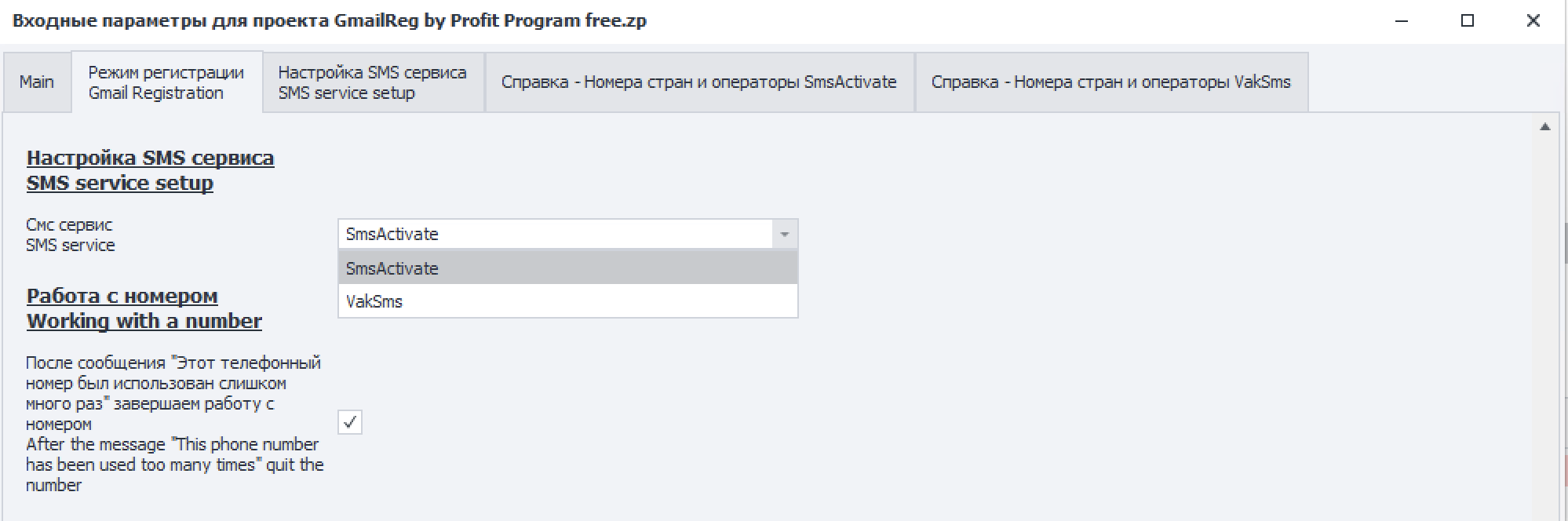This screenshot has height=521, width=1568.
Task: Maximize the input parameters window
Action: (1468, 21)
